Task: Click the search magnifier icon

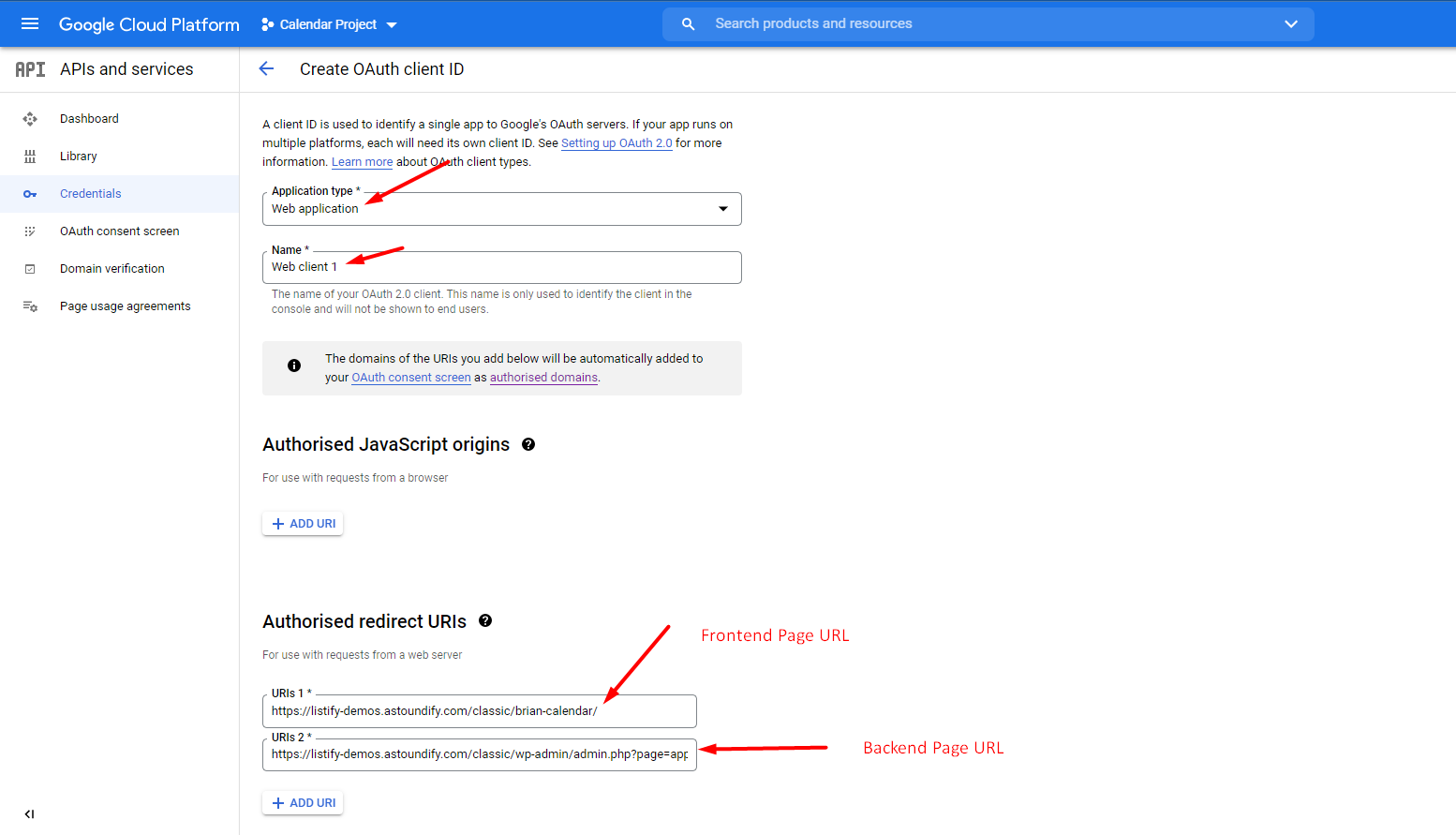Action: [688, 23]
